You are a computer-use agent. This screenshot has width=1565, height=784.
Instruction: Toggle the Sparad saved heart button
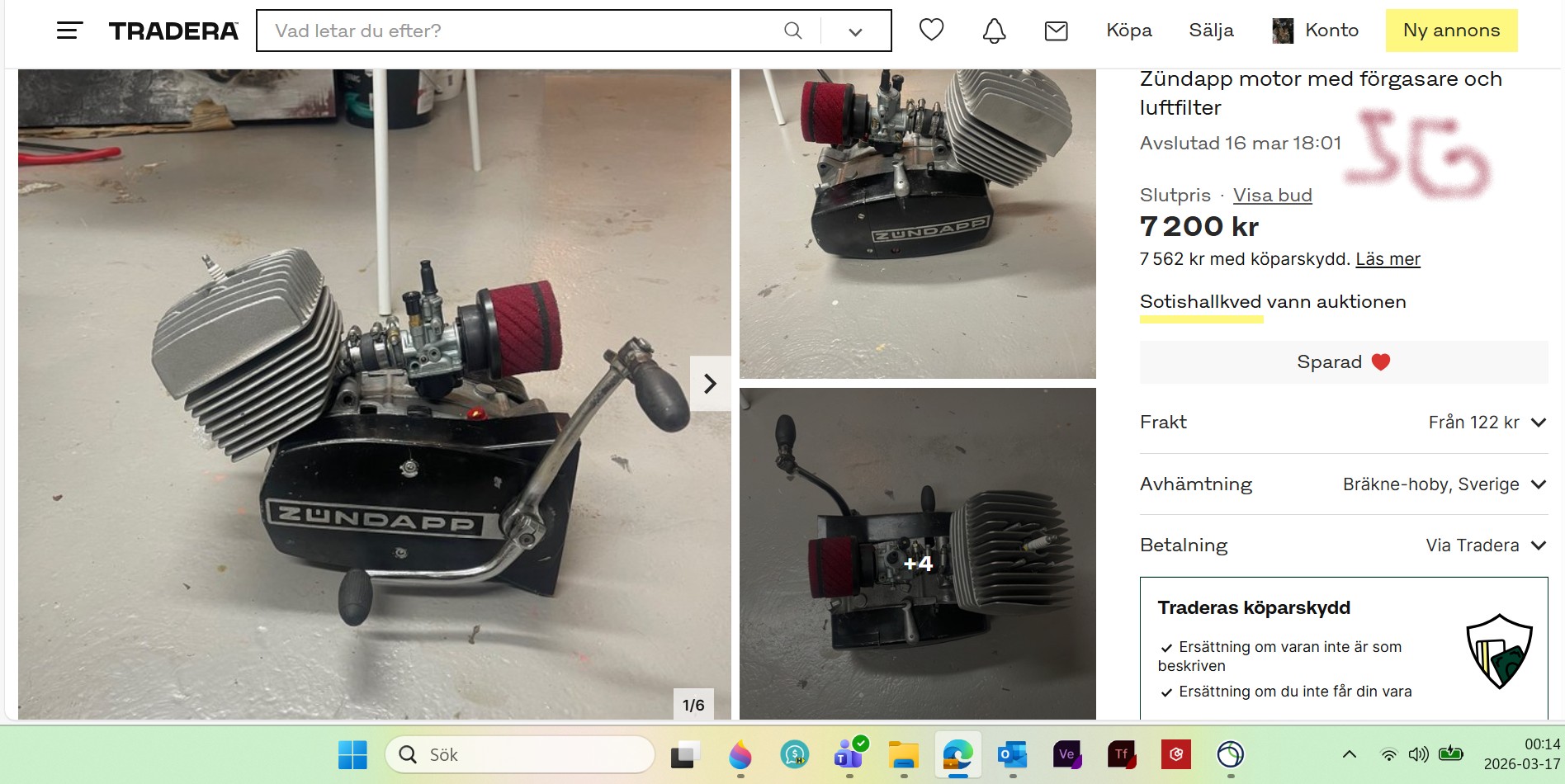1343,362
